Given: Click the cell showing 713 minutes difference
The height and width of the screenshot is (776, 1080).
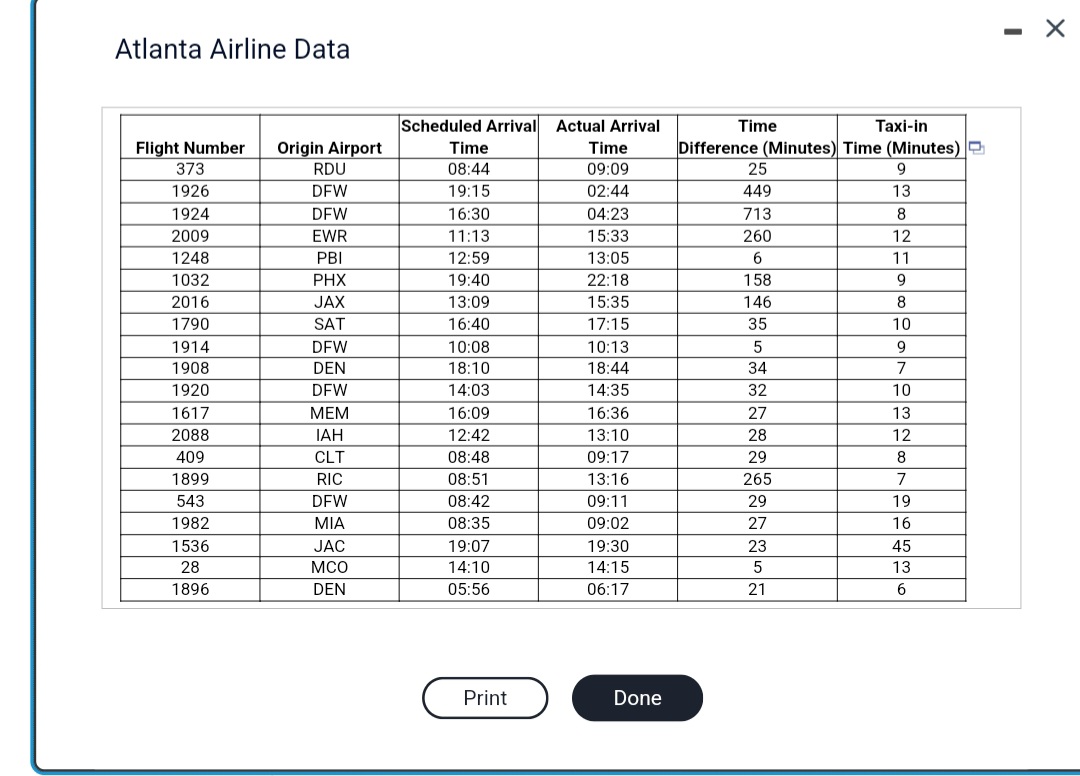Looking at the screenshot, I should click(x=757, y=213).
